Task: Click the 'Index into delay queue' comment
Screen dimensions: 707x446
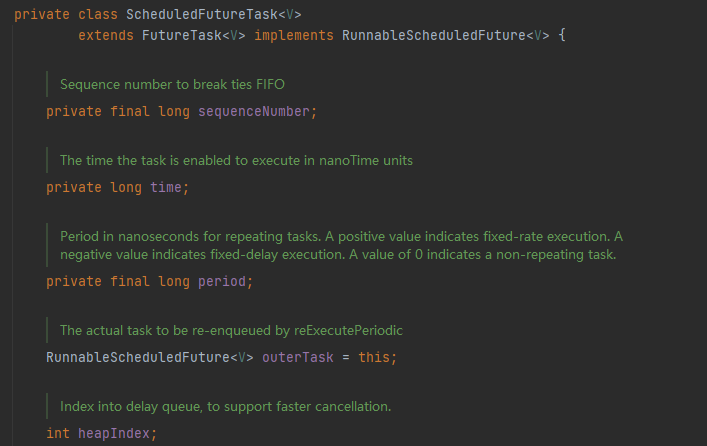Action: pyautogui.click(x=225, y=406)
